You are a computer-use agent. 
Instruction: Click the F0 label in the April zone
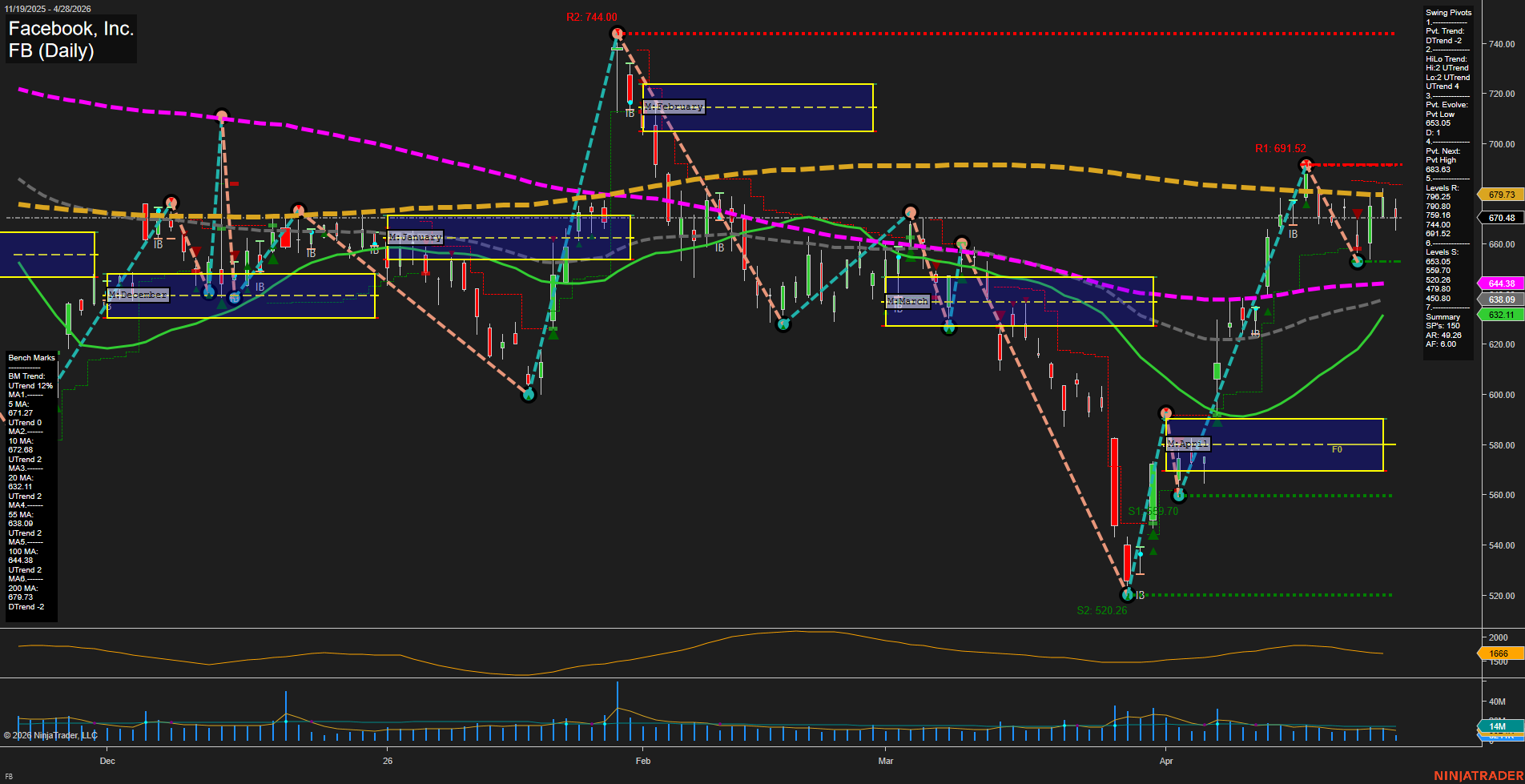(x=1337, y=450)
